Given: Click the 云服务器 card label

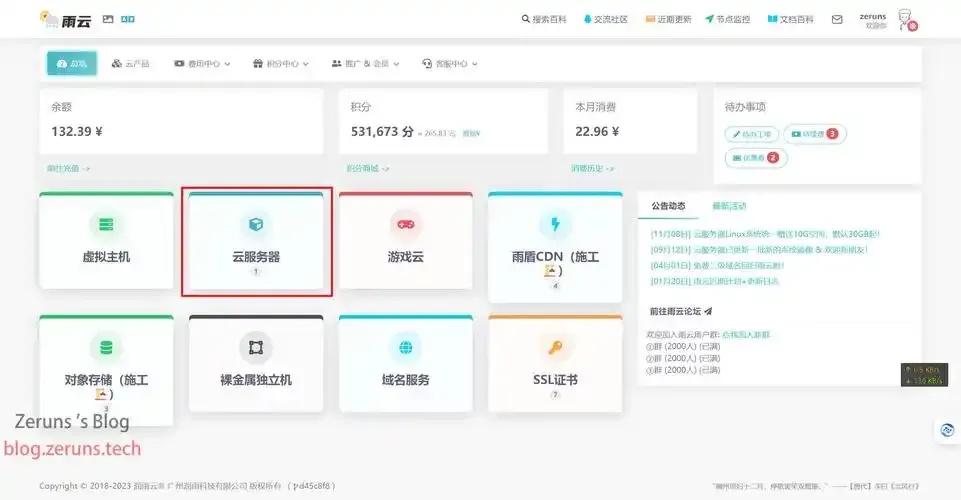Looking at the screenshot, I should tap(256, 257).
